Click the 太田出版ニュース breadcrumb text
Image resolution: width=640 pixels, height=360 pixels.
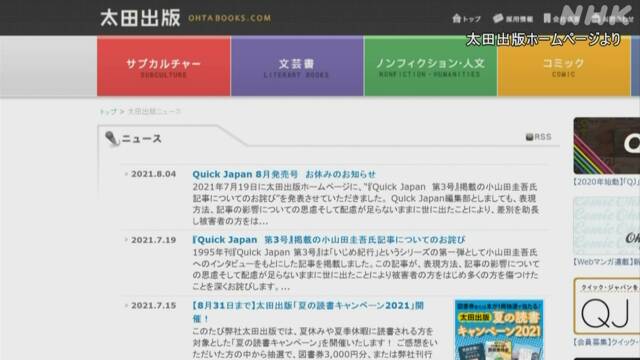click(x=154, y=111)
